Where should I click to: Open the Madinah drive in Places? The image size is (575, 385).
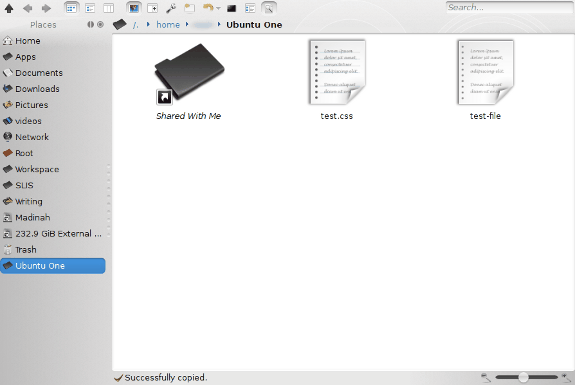(53, 217)
